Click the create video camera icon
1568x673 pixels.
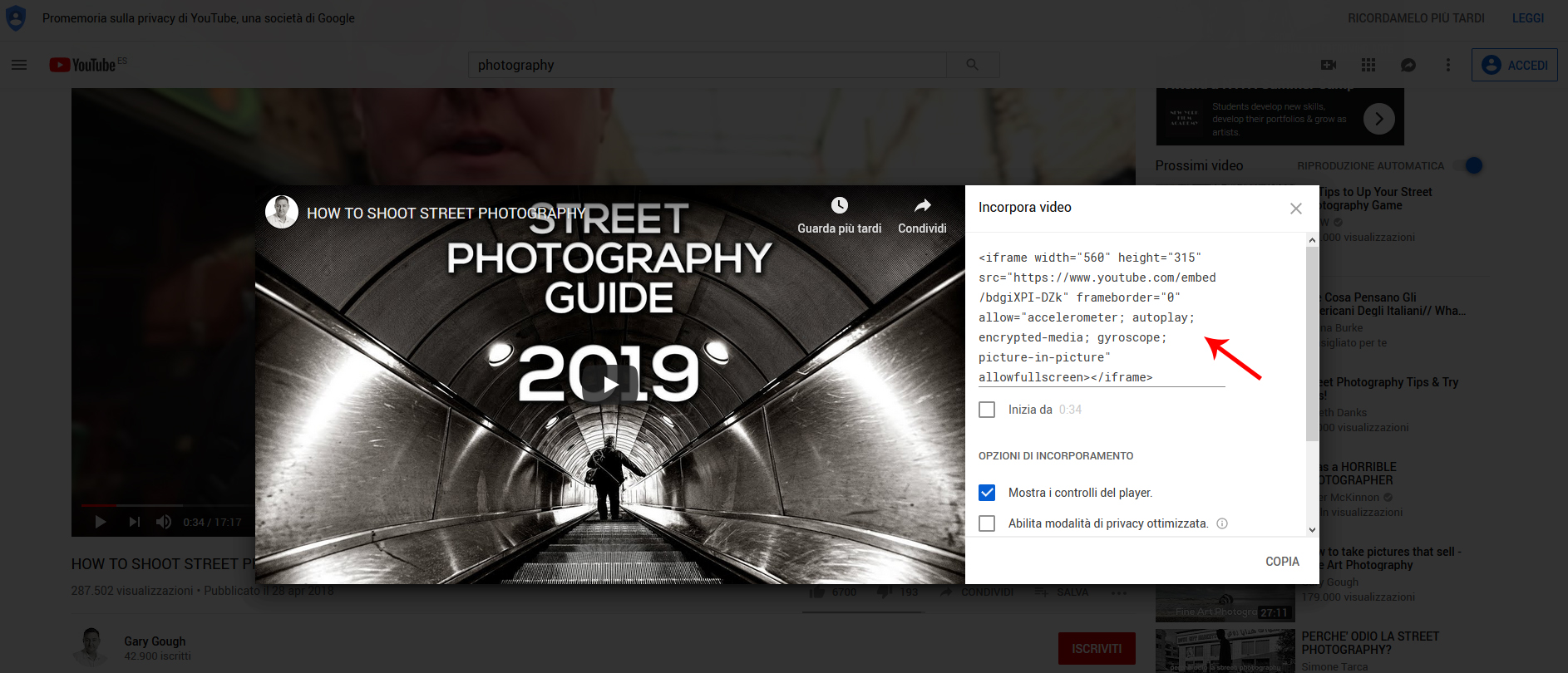click(1328, 65)
